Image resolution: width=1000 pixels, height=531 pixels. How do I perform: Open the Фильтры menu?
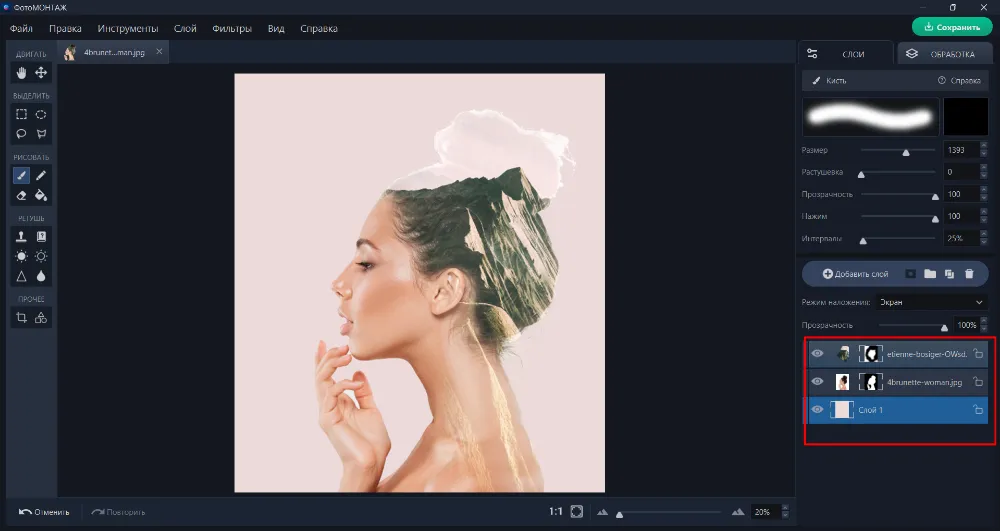click(232, 29)
